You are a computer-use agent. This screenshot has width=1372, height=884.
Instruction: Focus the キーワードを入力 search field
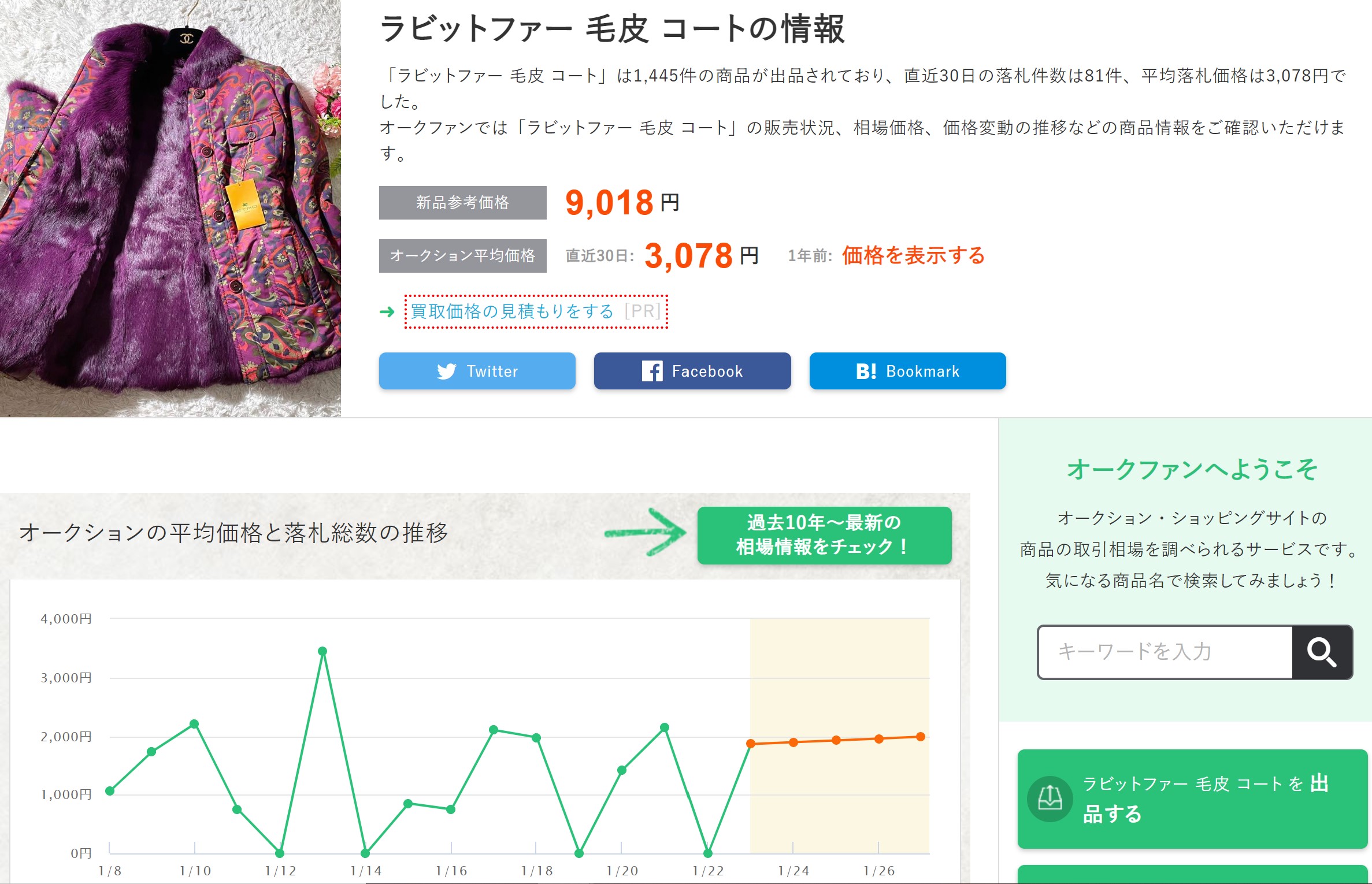(x=1165, y=652)
